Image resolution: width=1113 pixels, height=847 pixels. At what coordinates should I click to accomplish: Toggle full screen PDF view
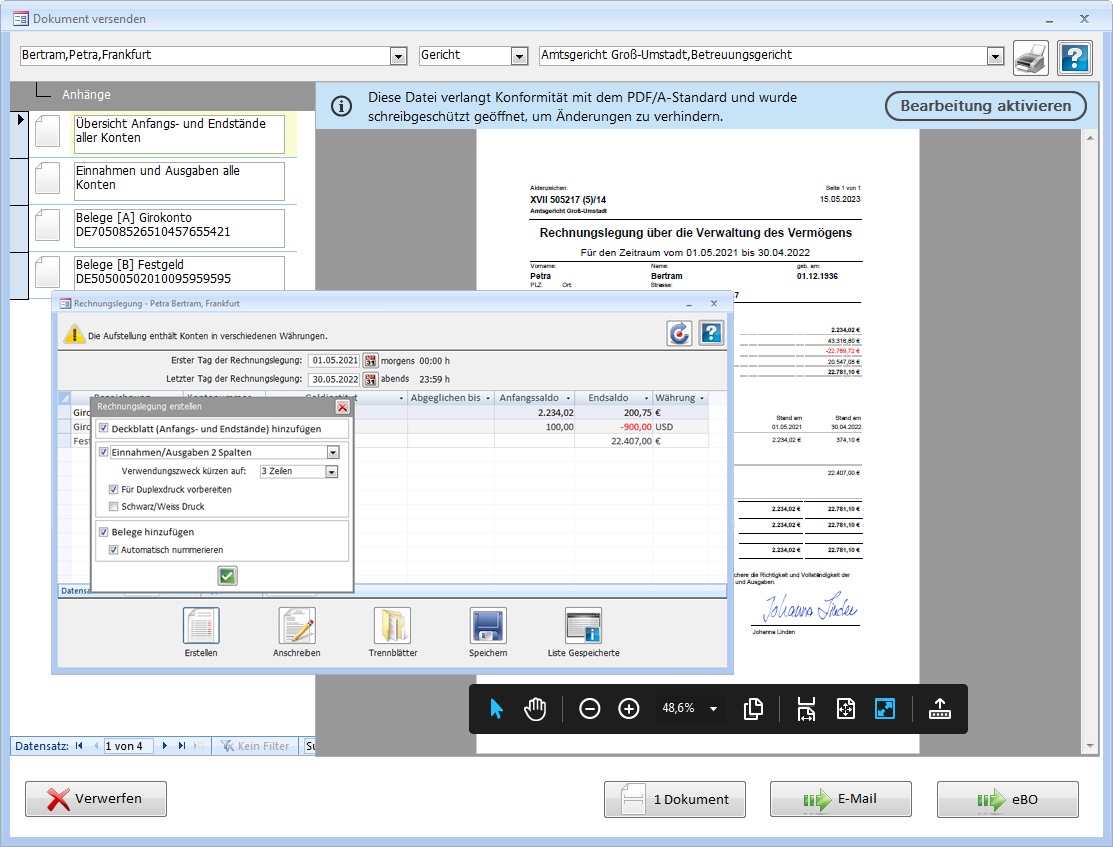click(885, 709)
